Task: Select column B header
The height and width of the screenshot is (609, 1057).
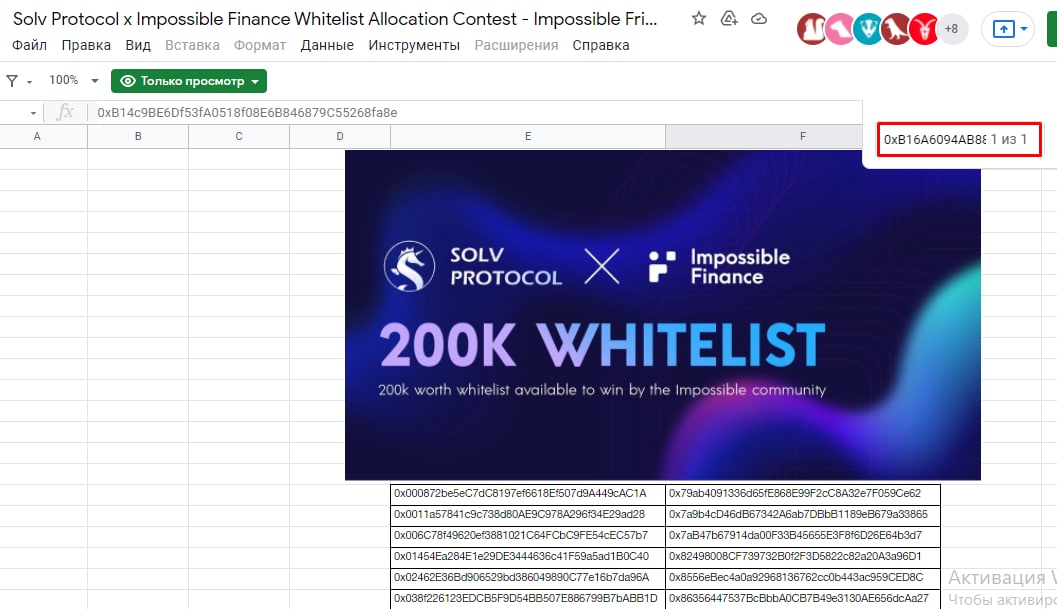Action: point(138,136)
